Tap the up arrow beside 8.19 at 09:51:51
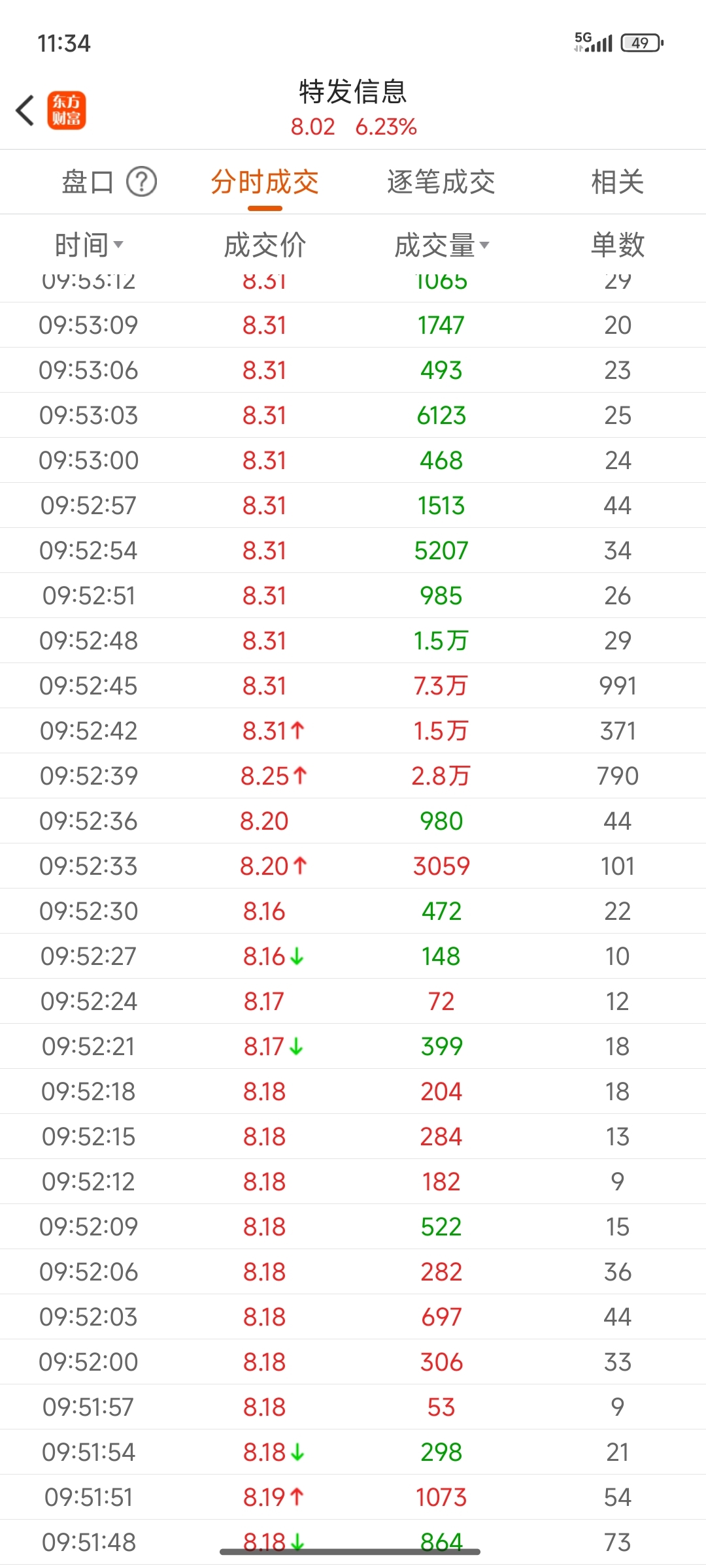This screenshot has width=706, height=1568. pos(296,1497)
